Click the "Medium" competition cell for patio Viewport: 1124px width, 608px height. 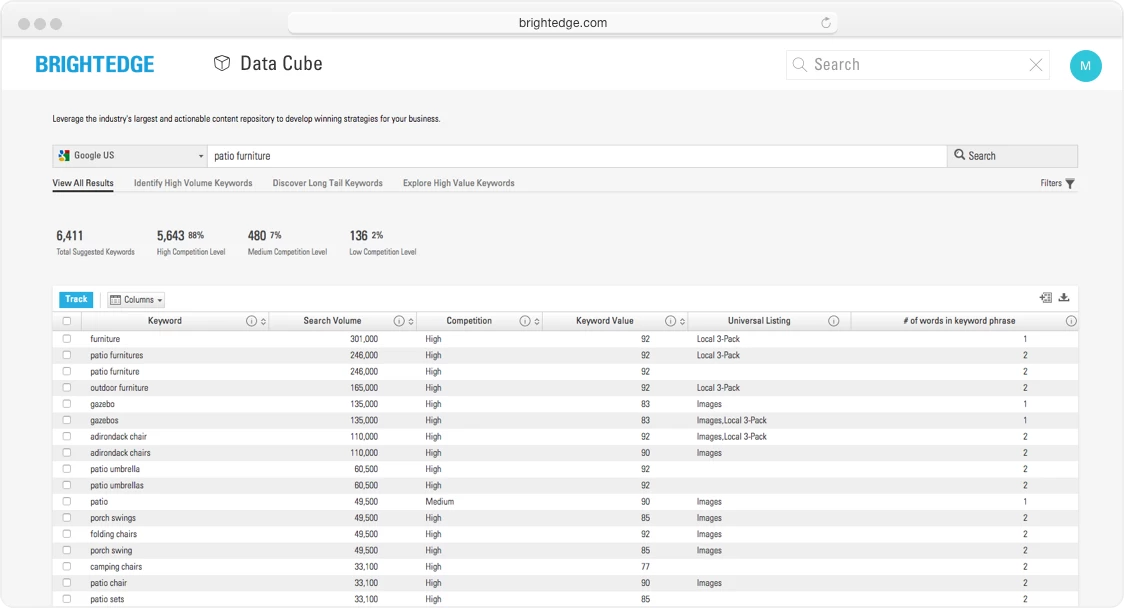(439, 502)
